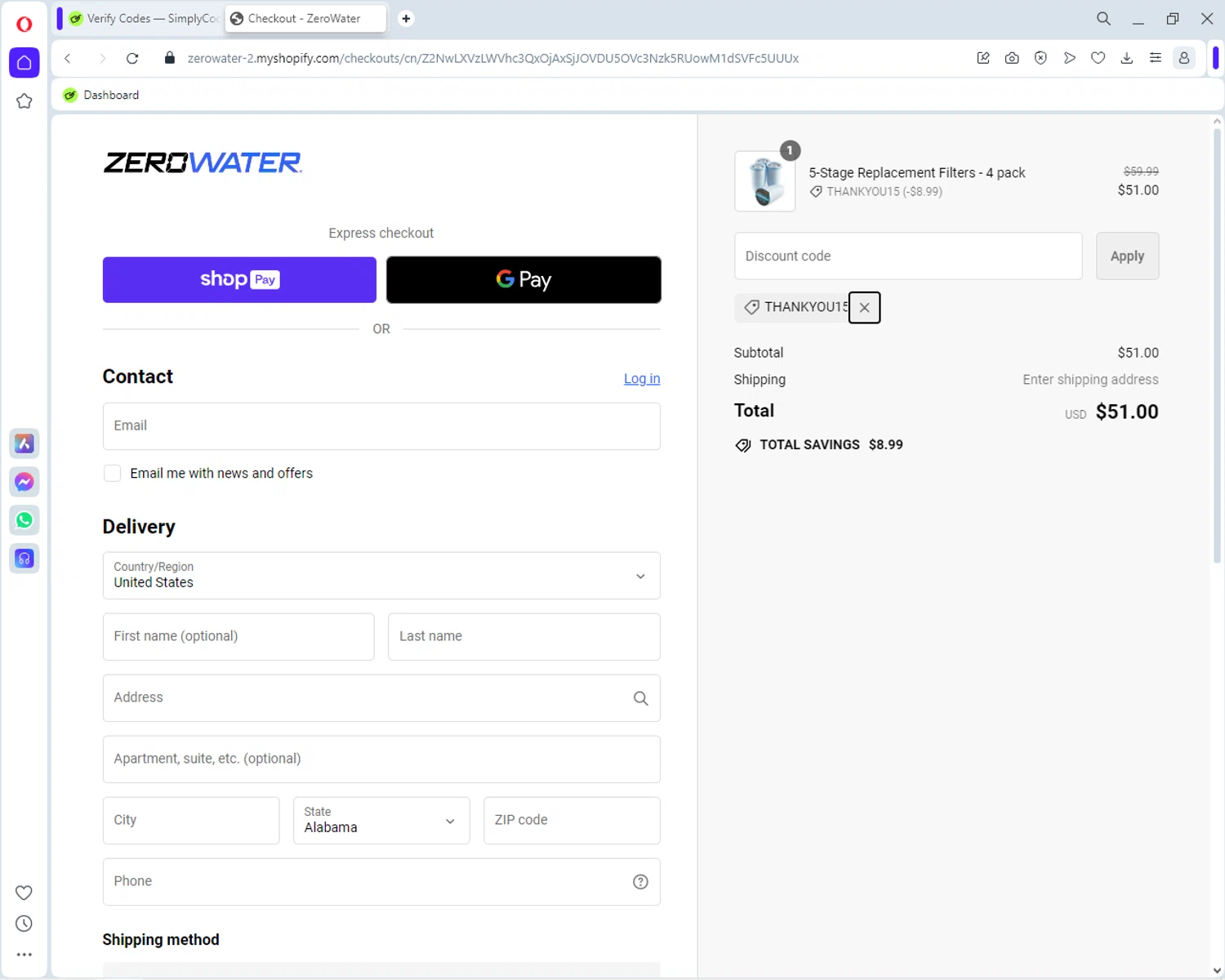Open WhatsApp in the sidebar
The height and width of the screenshot is (980, 1225).
24,520
